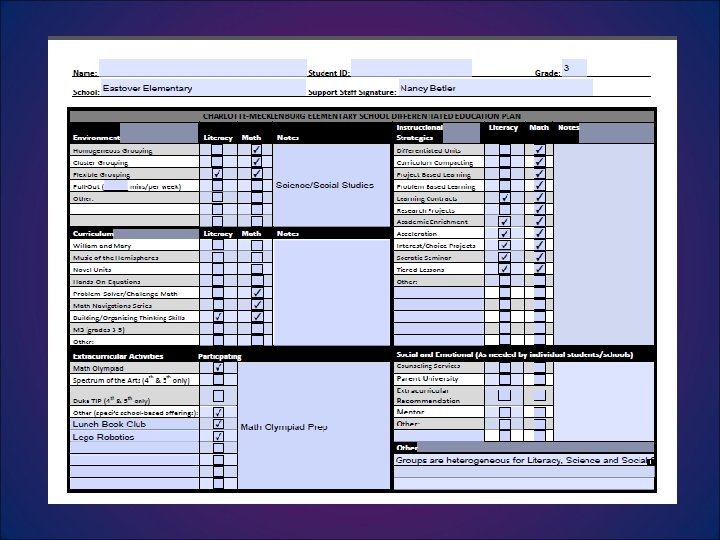
Task: Toggle Building/Organizing Thinking Skills Math box
Action: (x=257, y=317)
